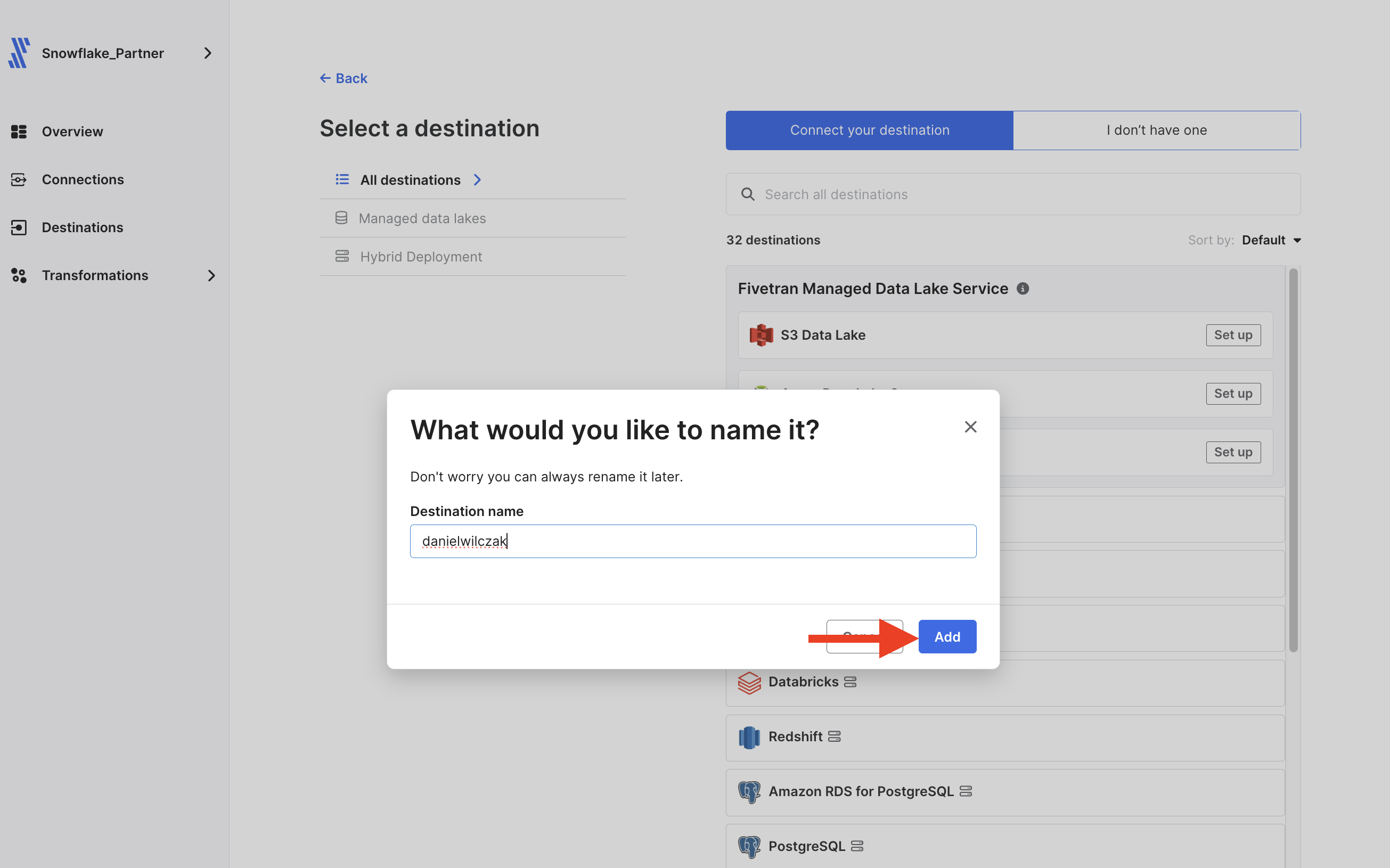Click the Add button in dialog
Viewport: 1390px width, 868px height.
(947, 637)
